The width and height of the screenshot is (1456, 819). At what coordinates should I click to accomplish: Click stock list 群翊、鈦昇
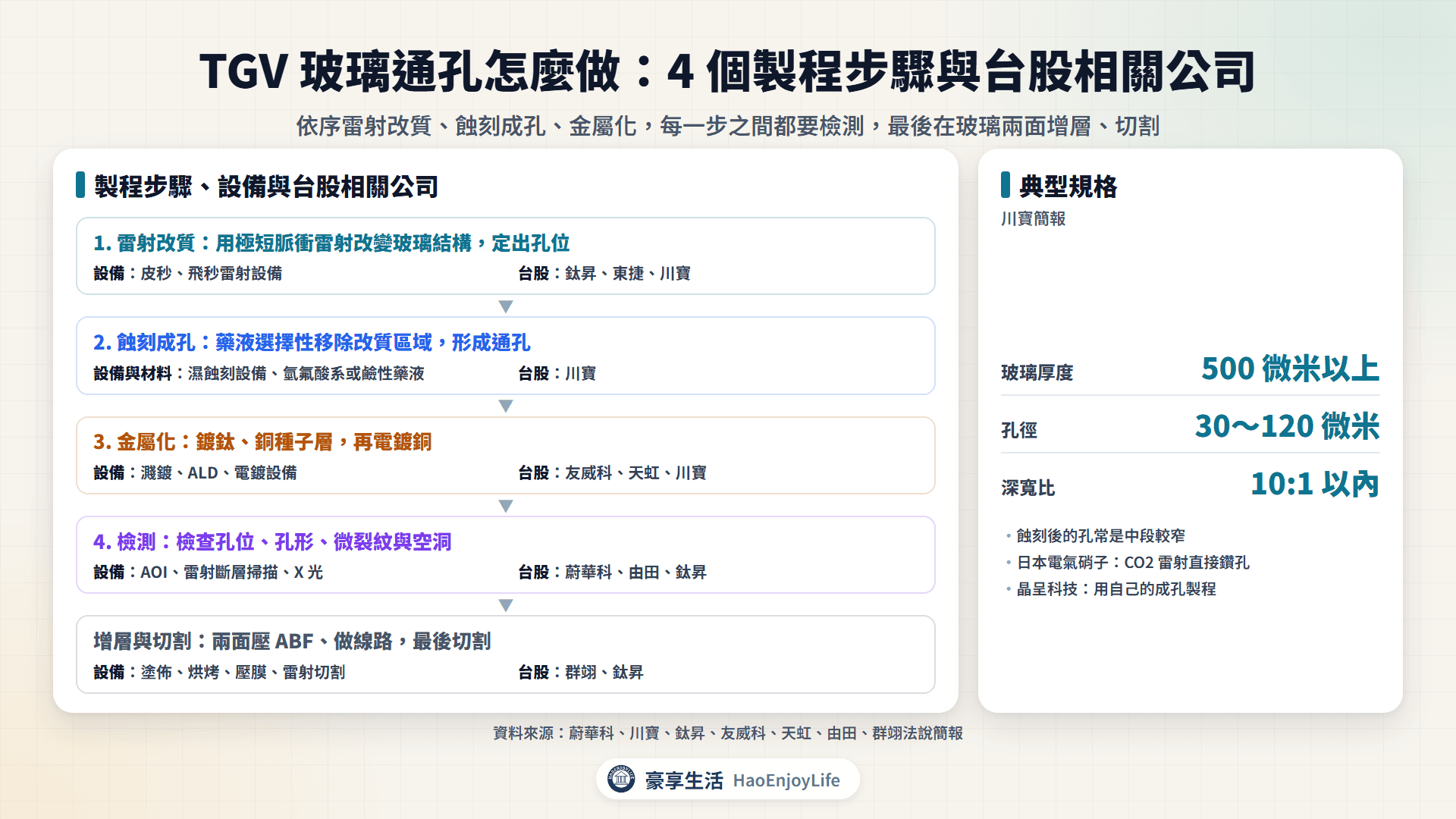coord(604,673)
